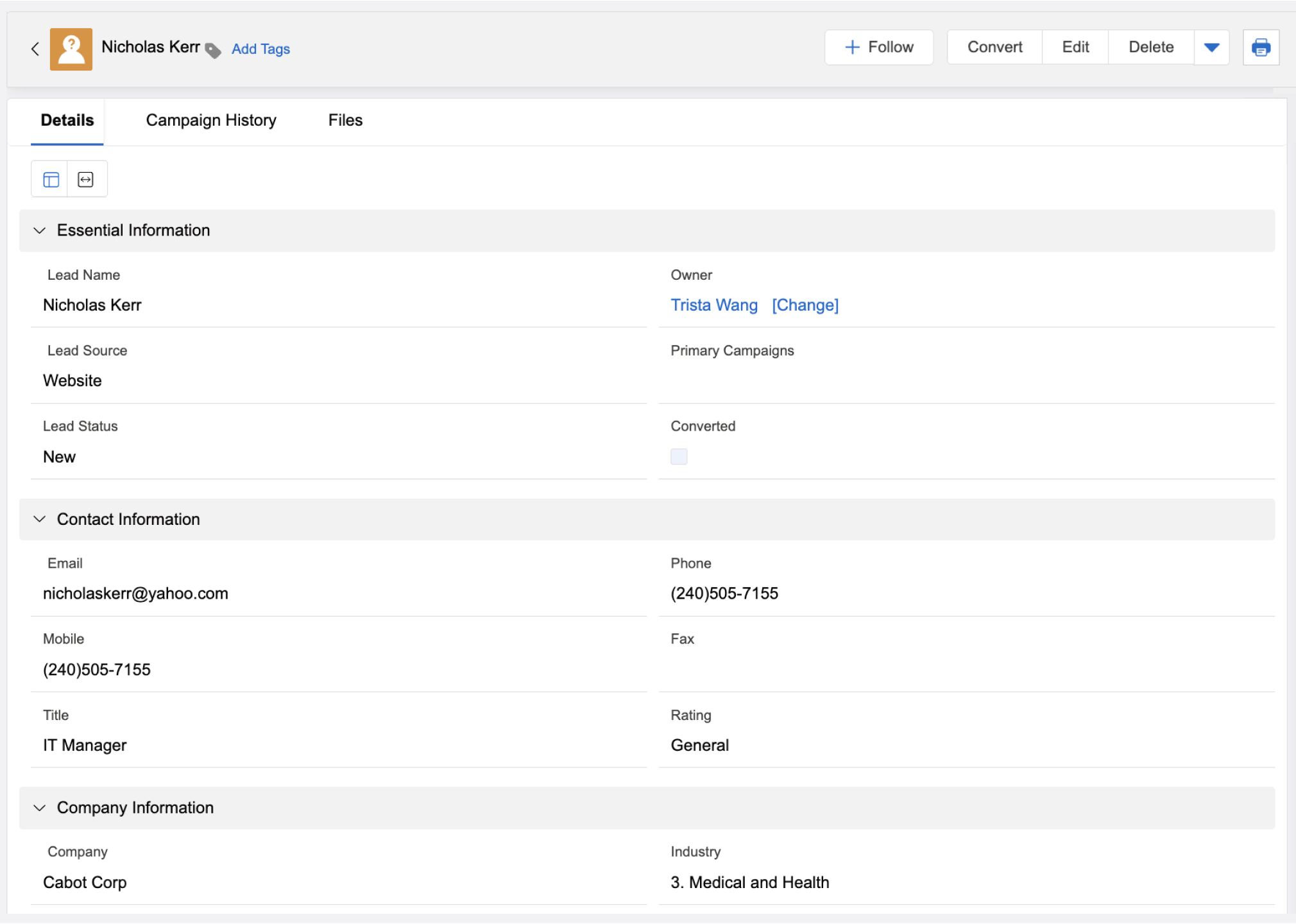Open the Campaign History tab
Viewport: 1296px width, 924px height.
point(211,121)
